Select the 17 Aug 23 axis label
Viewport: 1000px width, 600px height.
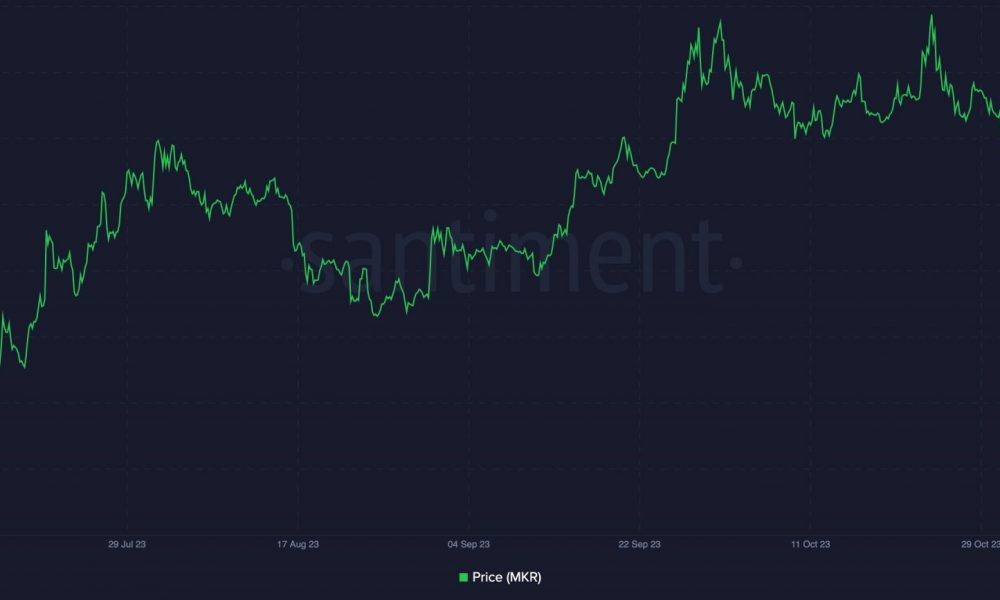[x=298, y=544]
